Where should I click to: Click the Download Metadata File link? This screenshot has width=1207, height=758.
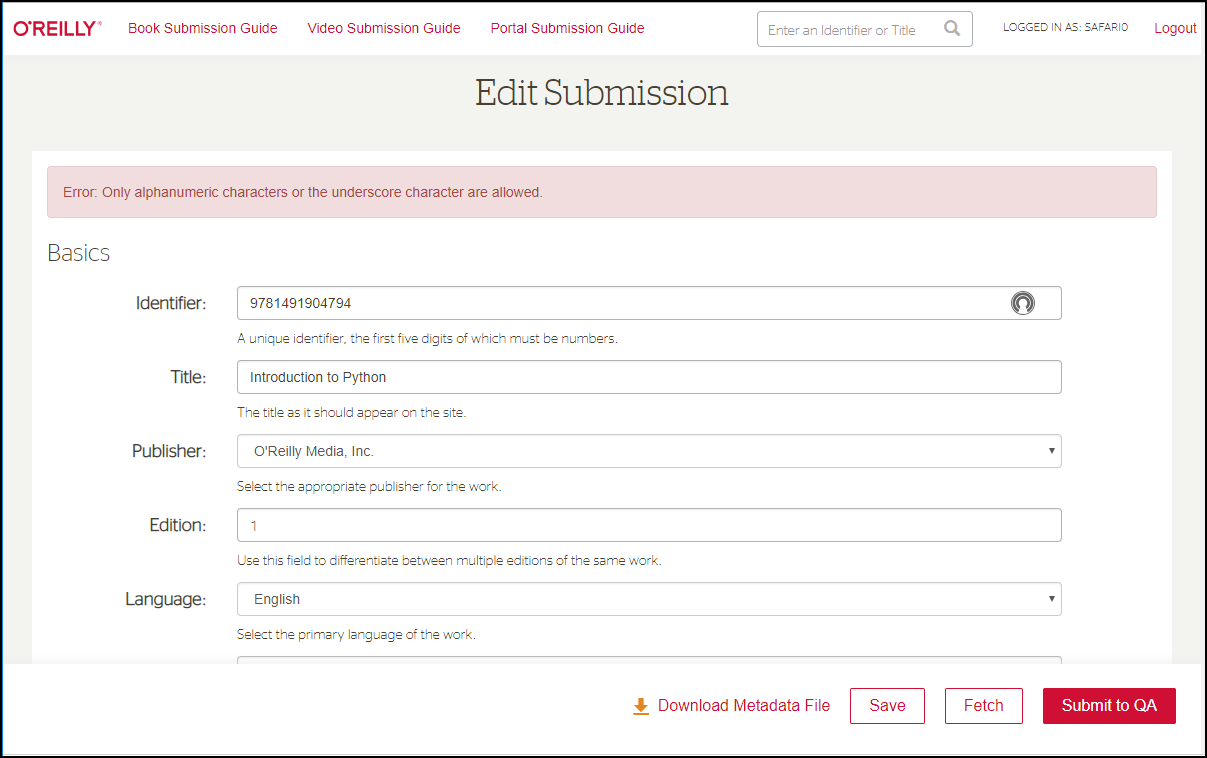[744, 706]
